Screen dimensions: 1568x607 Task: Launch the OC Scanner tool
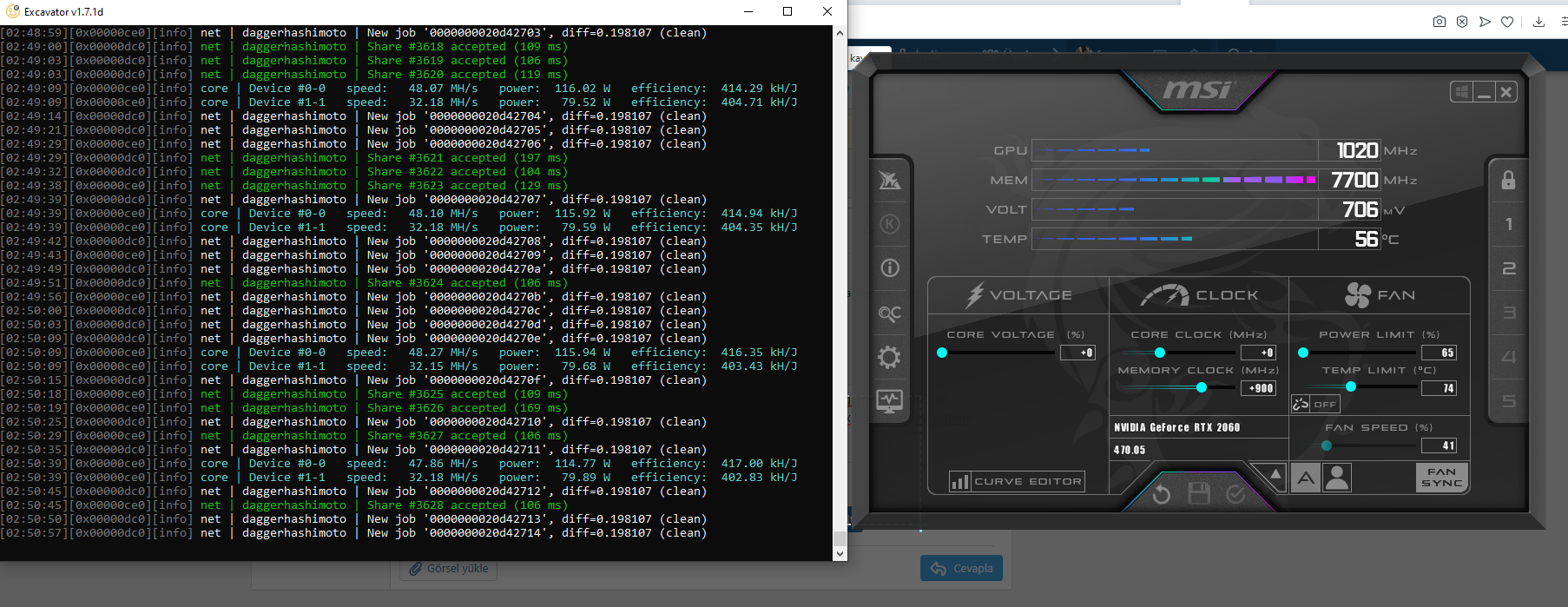tap(889, 313)
